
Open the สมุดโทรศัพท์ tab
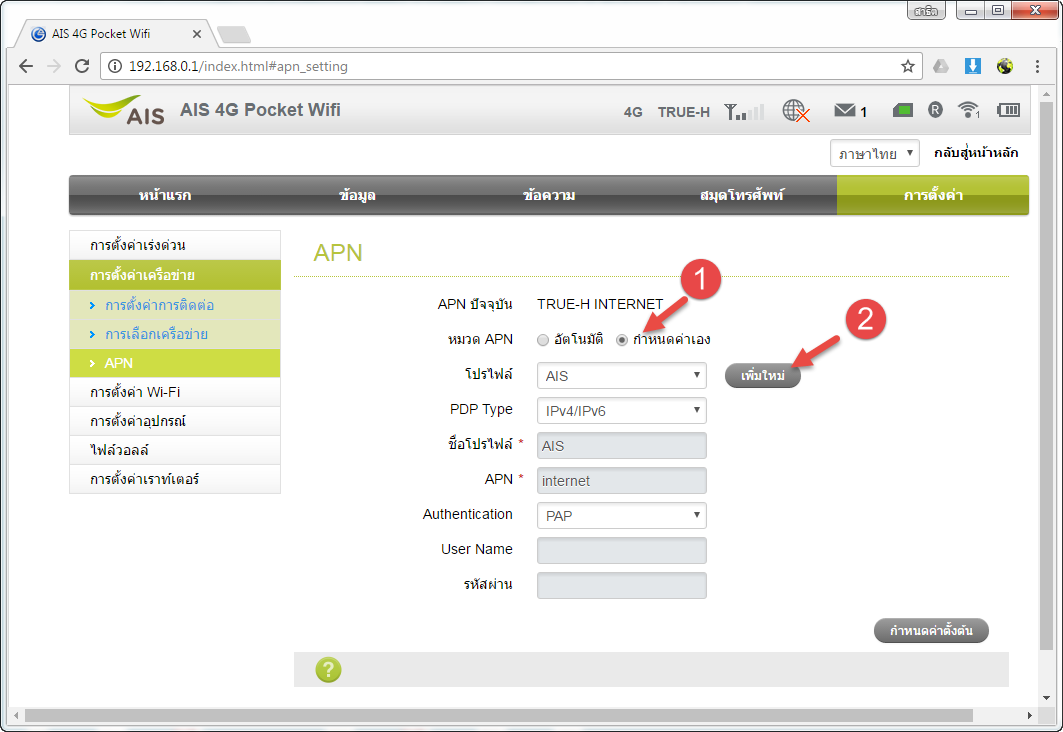point(742,195)
